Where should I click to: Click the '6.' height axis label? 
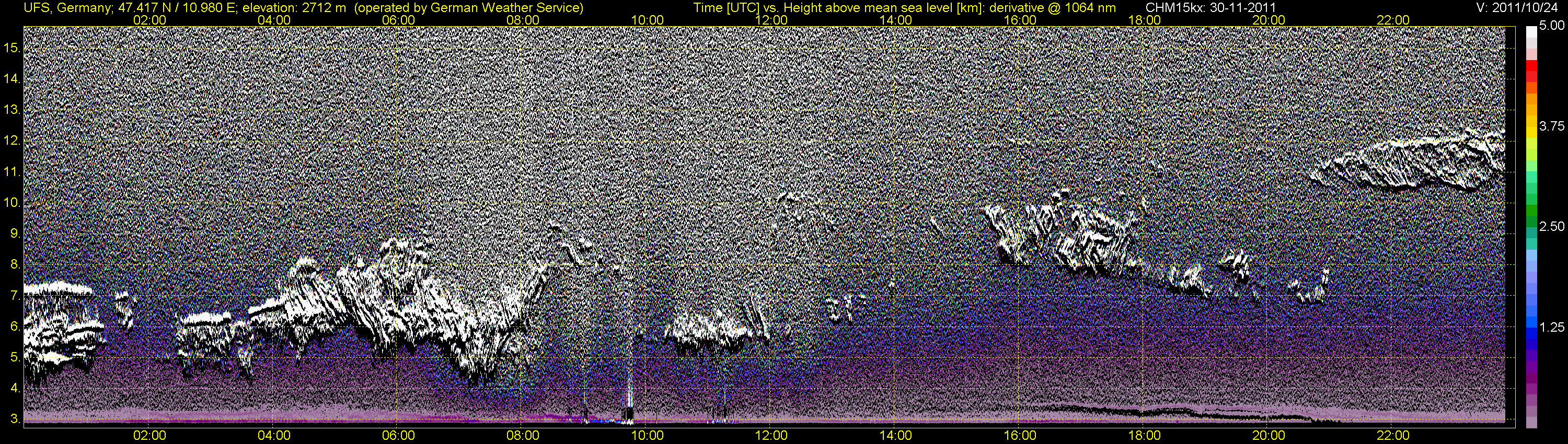(15, 326)
